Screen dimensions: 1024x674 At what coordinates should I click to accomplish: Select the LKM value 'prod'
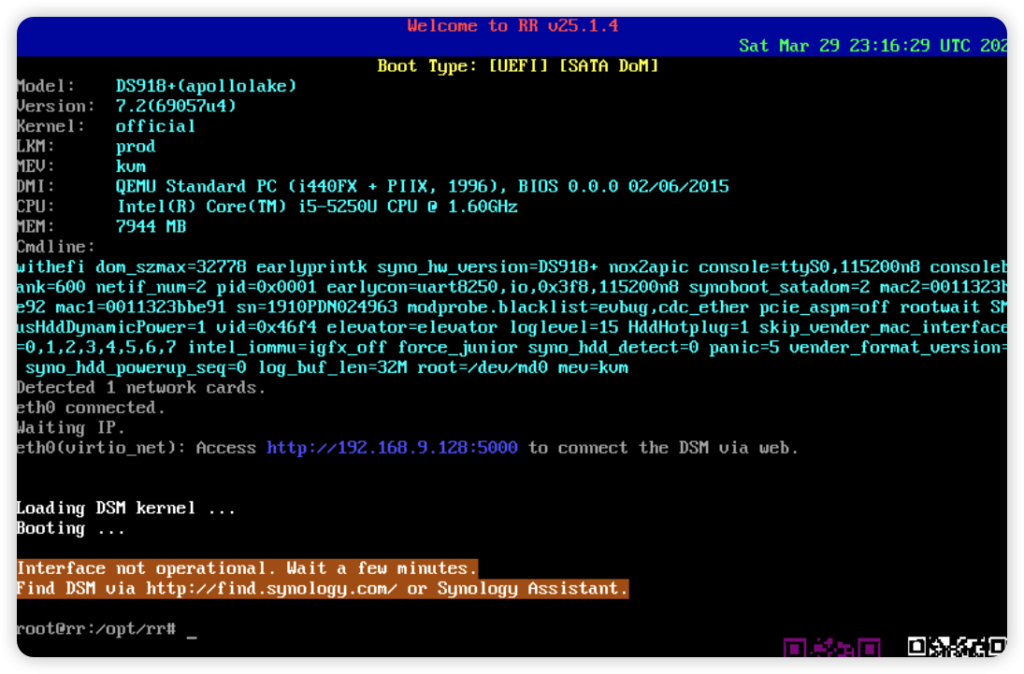135,146
